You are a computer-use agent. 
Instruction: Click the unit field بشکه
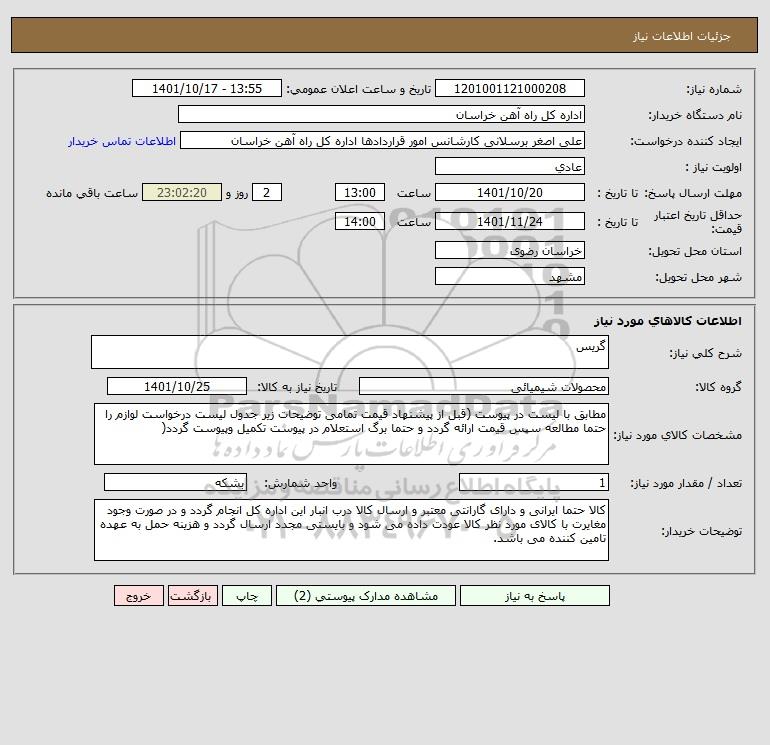pos(175,483)
